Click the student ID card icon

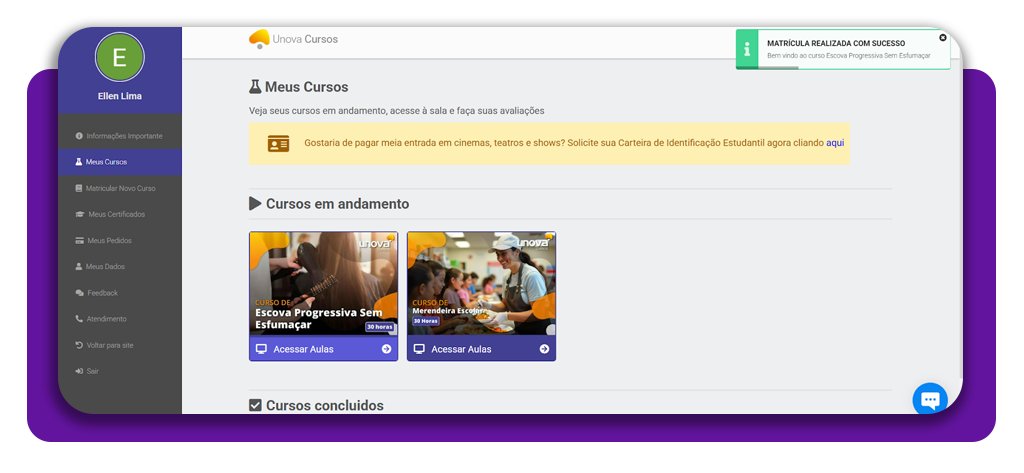[278, 143]
